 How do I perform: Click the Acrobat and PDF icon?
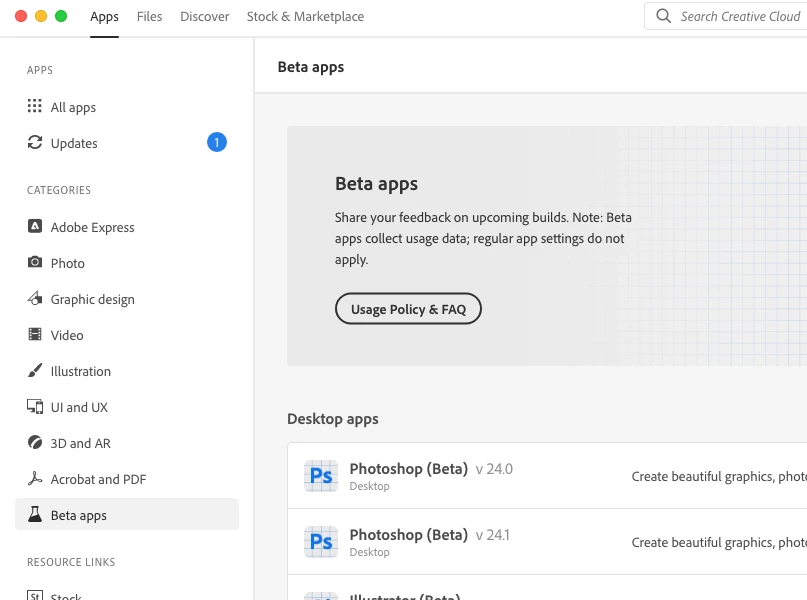(34, 478)
